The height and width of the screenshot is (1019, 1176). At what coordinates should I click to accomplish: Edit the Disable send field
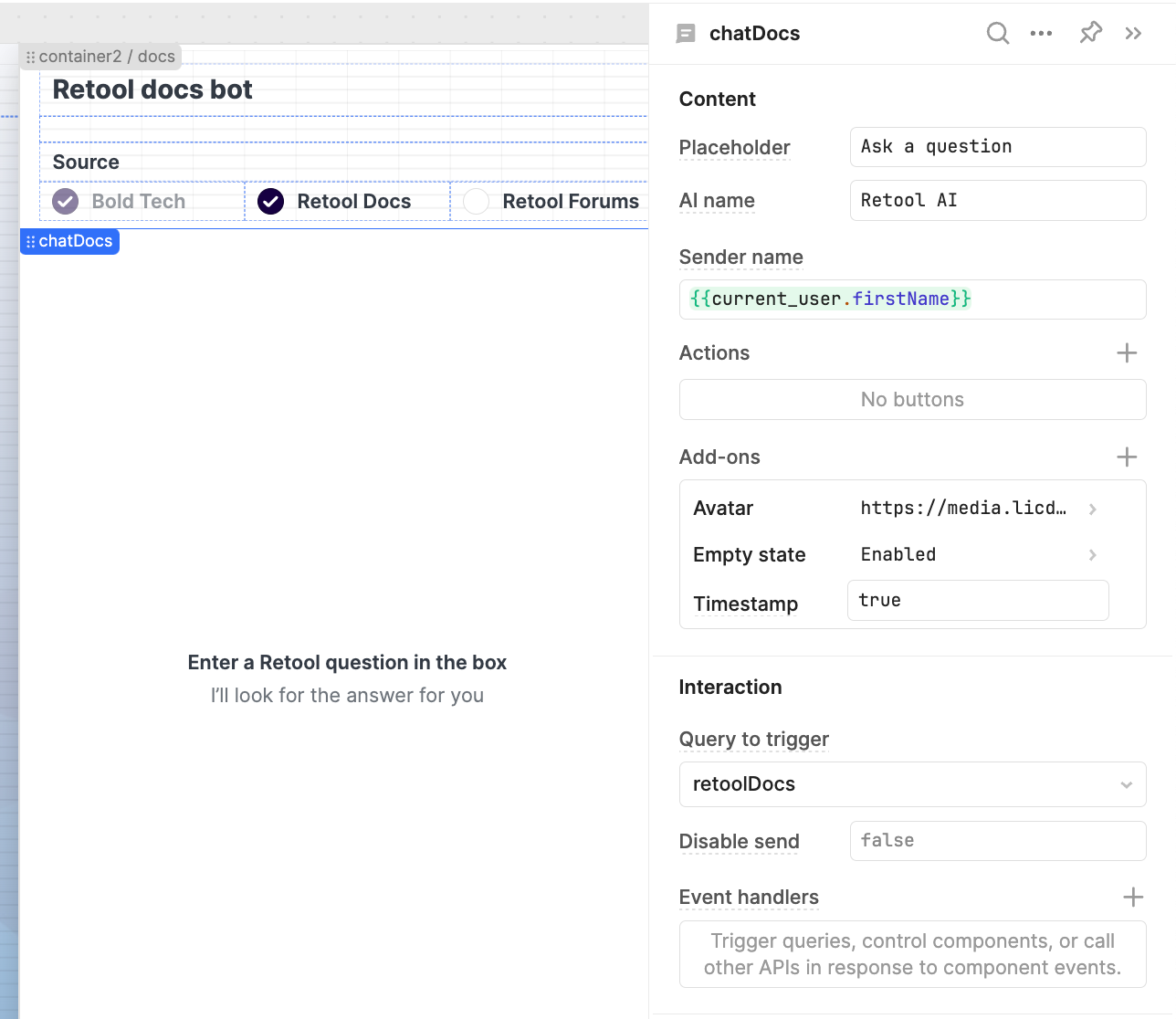tap(998, 841)
